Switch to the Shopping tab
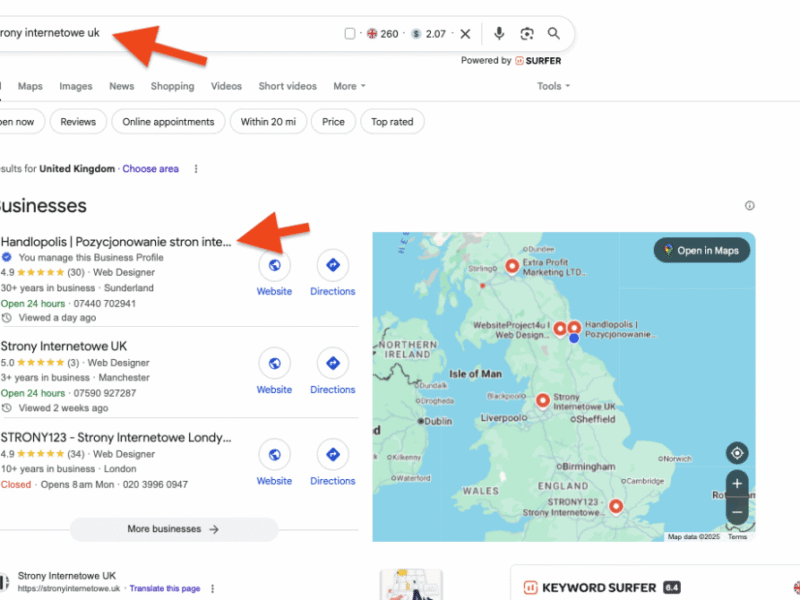 pyautogui.click(x=172, y=86)
